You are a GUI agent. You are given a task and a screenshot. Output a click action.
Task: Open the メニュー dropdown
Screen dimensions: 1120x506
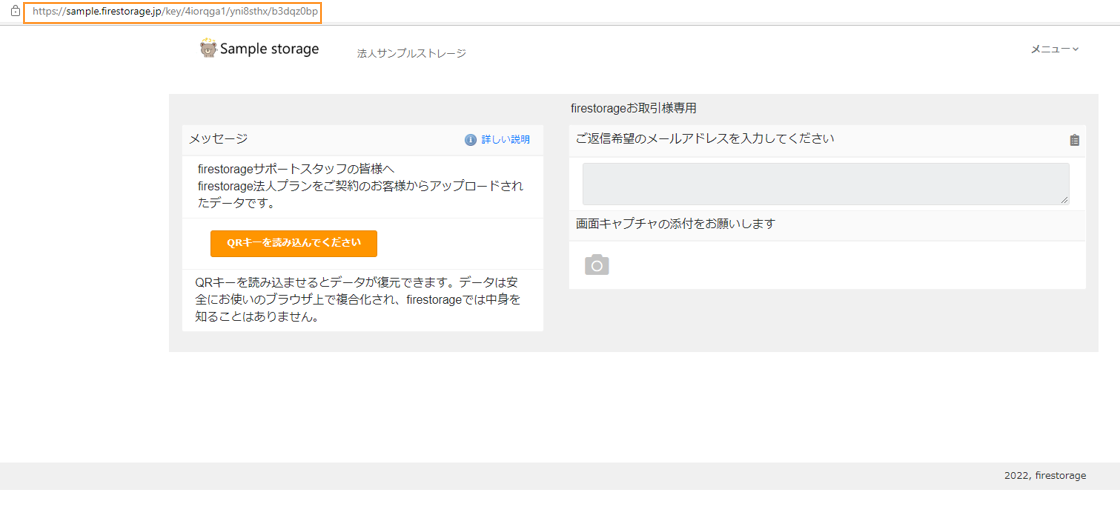[x=1054, y=49]
